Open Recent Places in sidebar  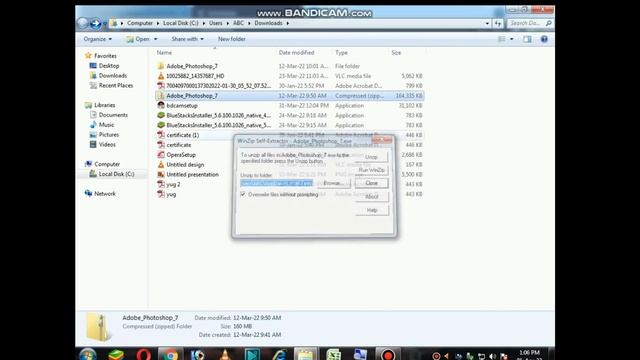tap(116, 85)
